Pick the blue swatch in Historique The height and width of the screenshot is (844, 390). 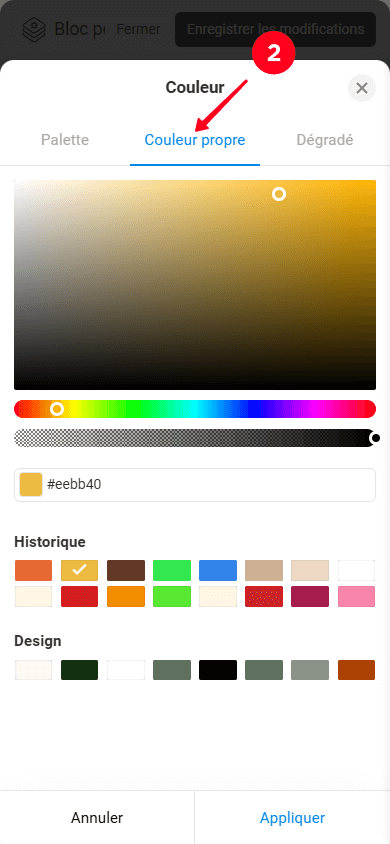[218, 571]
